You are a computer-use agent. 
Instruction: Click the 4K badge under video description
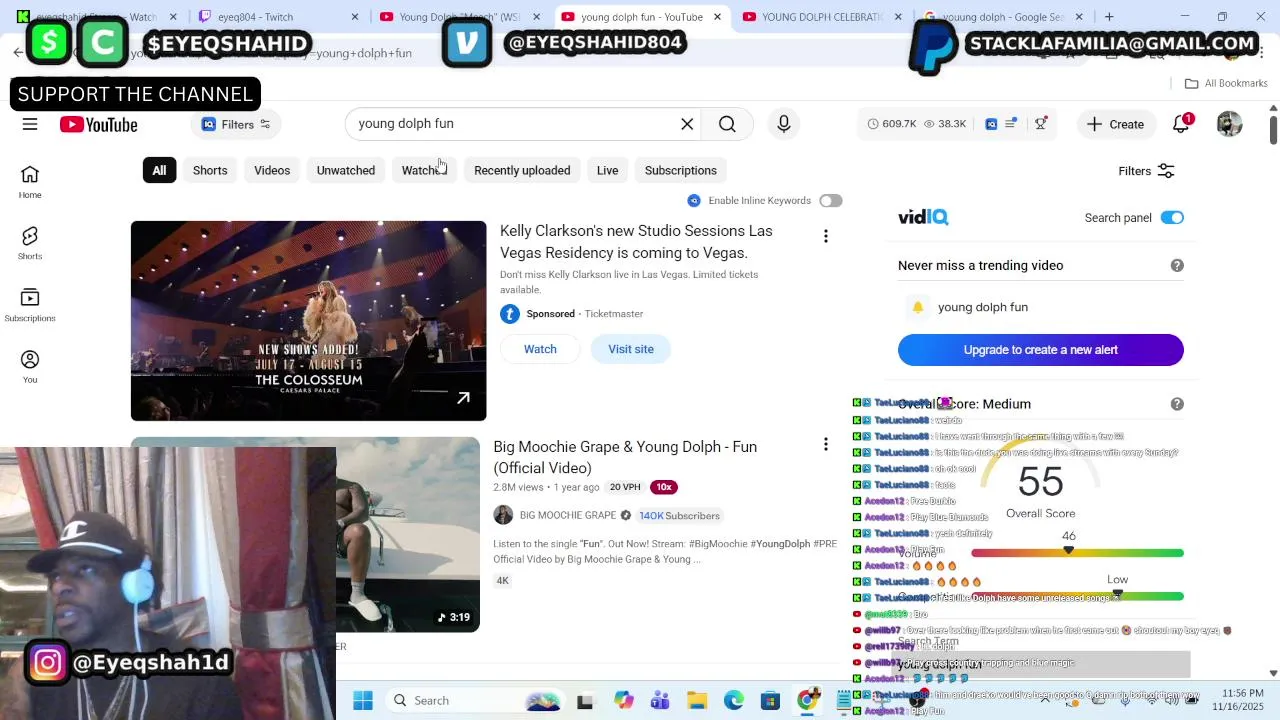coord(503,581)
